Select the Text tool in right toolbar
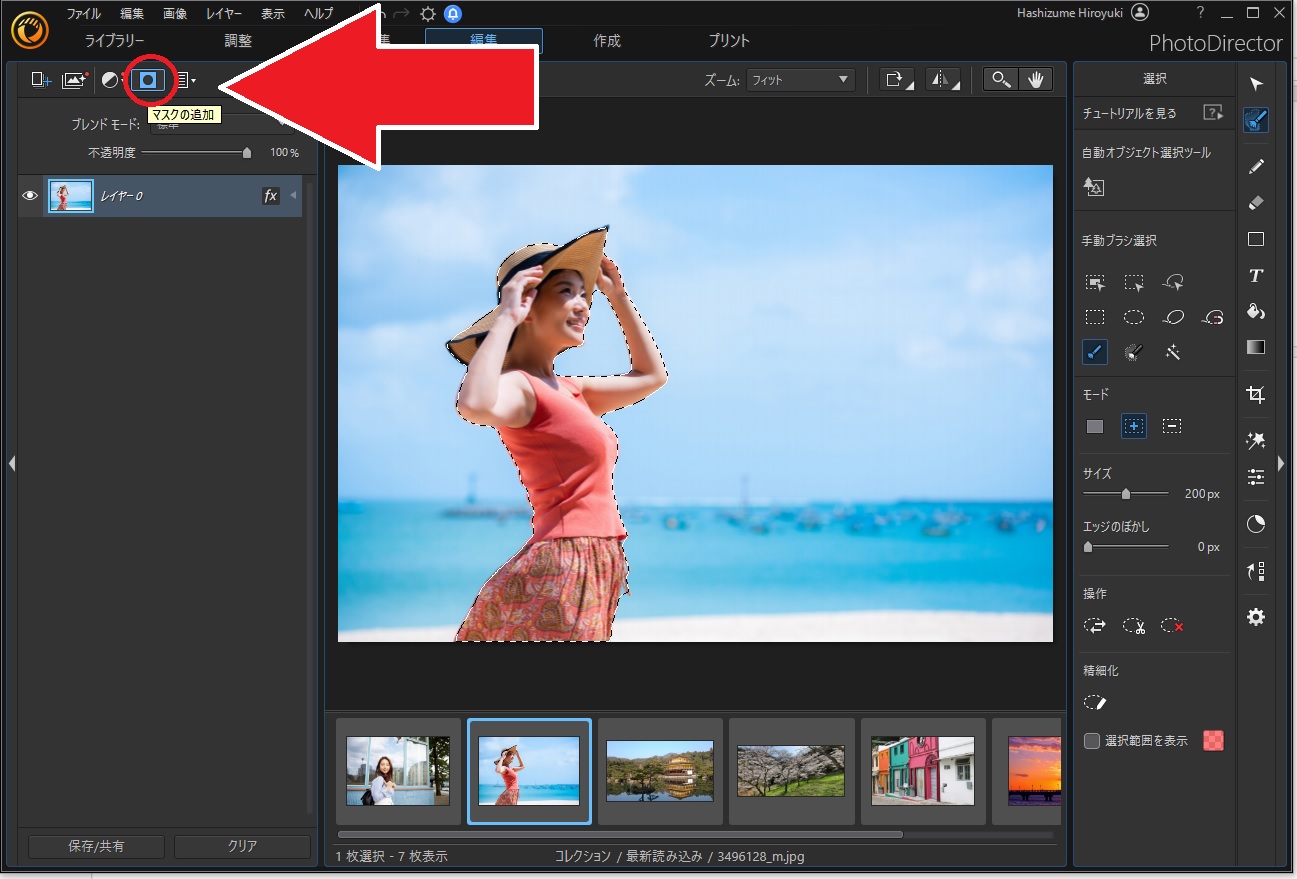The width and height of the screenshot is (1297, 879). point(1256,276)
